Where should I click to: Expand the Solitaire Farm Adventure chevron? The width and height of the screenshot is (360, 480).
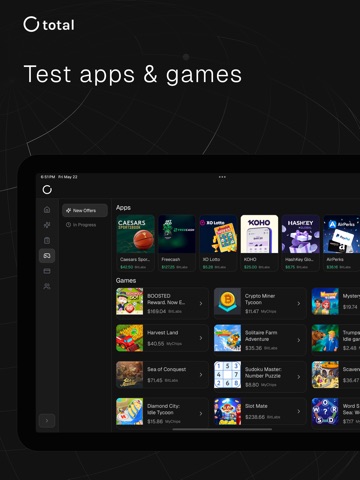[299, 340]
